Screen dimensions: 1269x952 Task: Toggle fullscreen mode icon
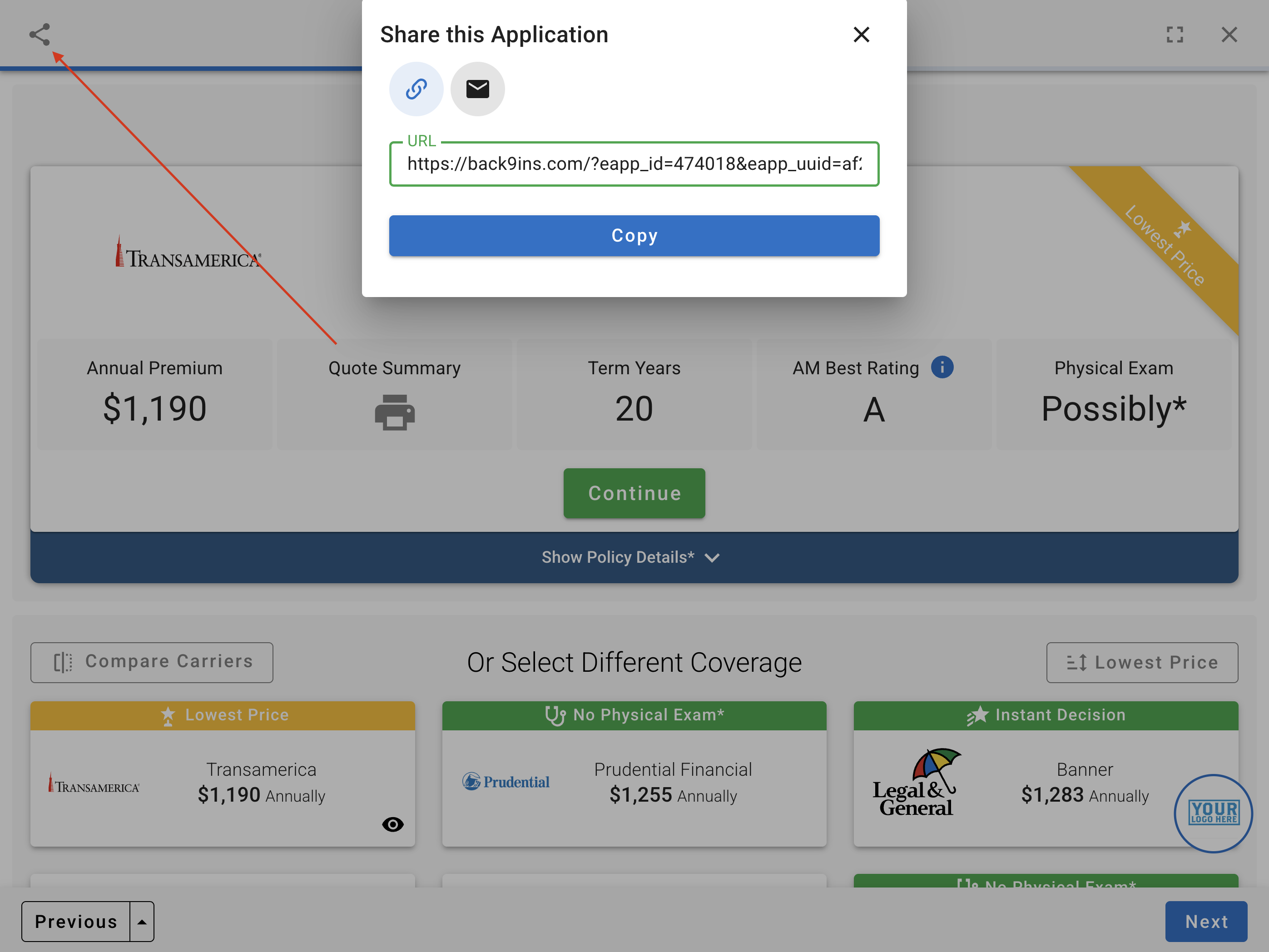click(x=1175, y=35)
